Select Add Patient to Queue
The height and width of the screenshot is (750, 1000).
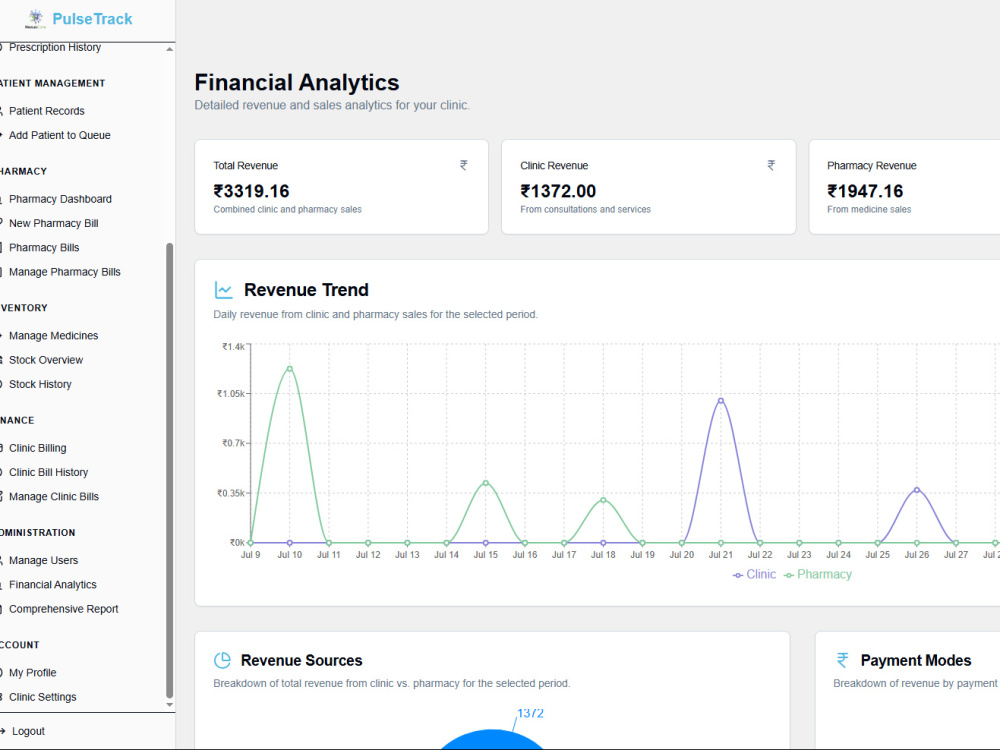pyautogui.click(x=59, y=135)
